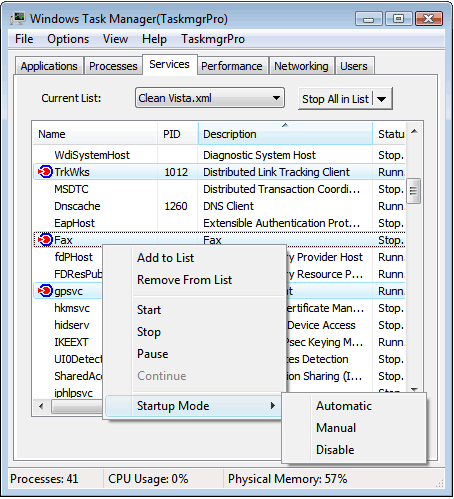Viewport: 454px width, 499px height.
Task: Click the vertical scrollbar thumb of services list
Action: click(x=414, y=191)
